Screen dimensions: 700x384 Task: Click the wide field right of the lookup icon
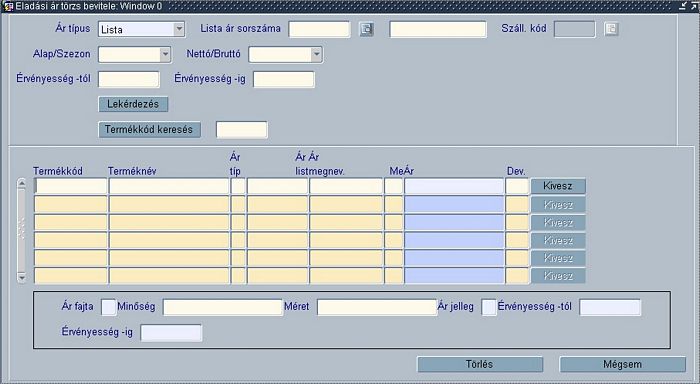coord(438,29)
